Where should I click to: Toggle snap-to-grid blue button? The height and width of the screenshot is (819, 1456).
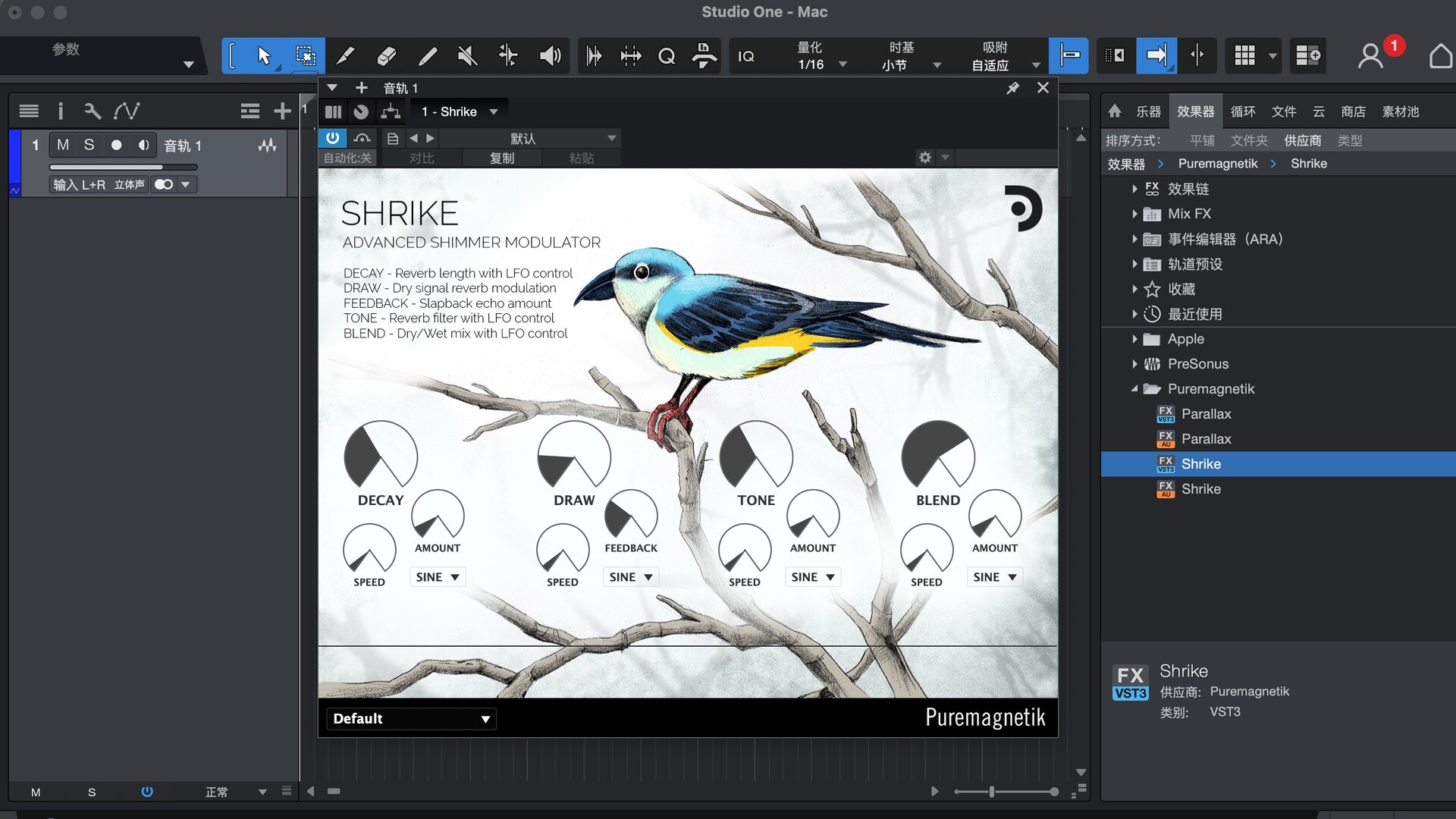coord(1069,56)
